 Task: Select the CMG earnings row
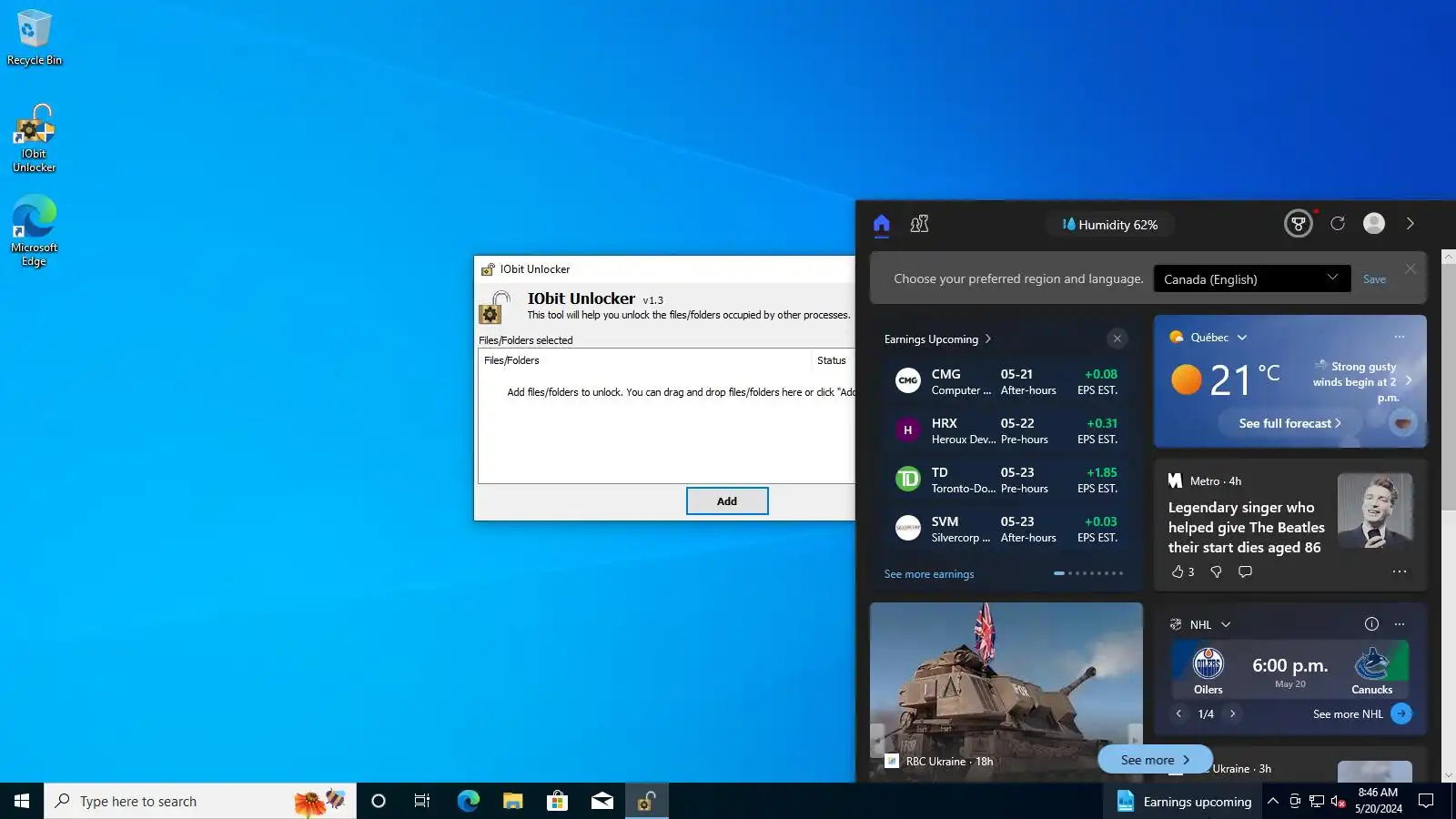pos(1006,381)
